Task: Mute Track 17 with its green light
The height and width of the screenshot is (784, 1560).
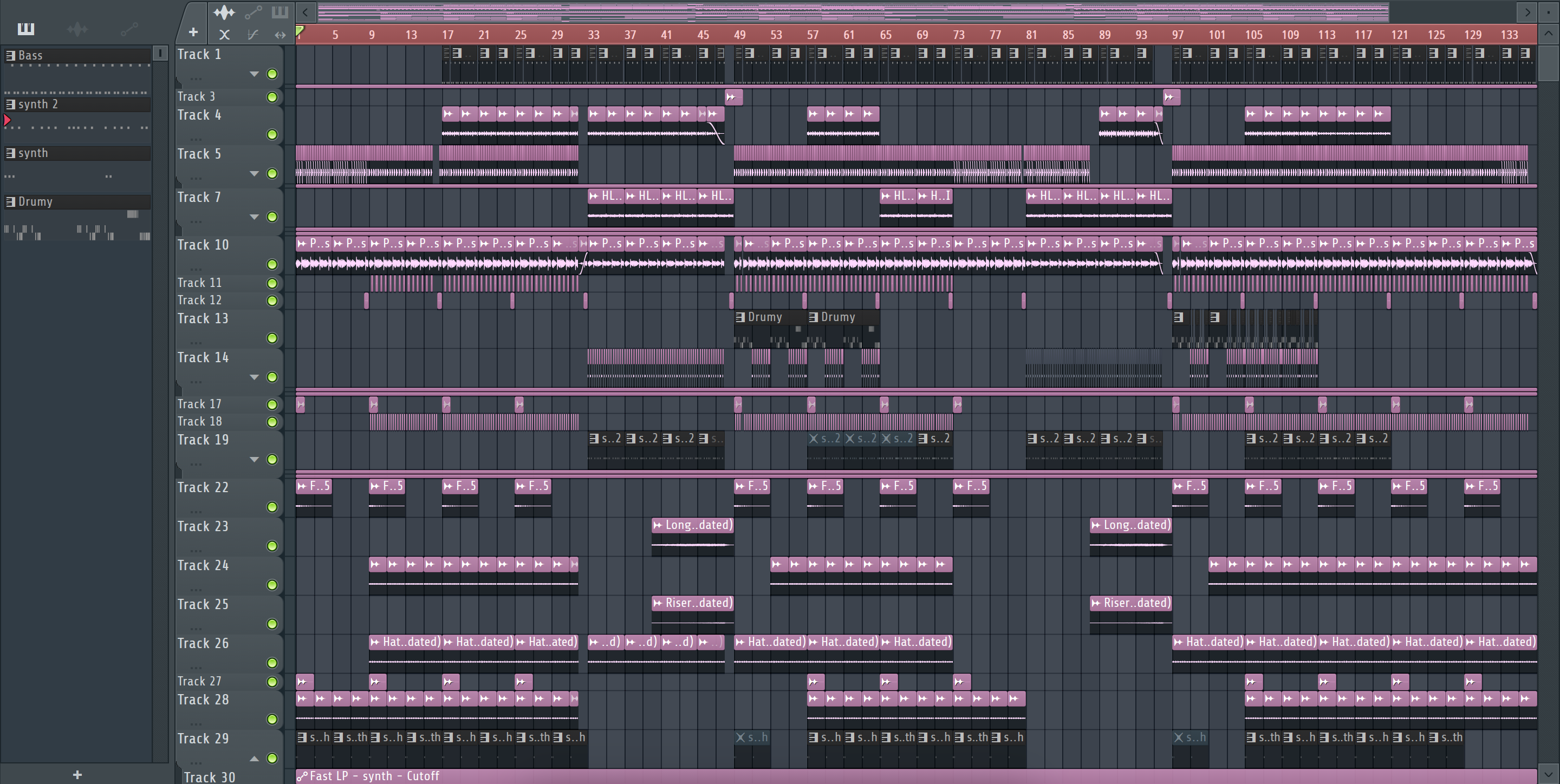Action: coord(272,404)
